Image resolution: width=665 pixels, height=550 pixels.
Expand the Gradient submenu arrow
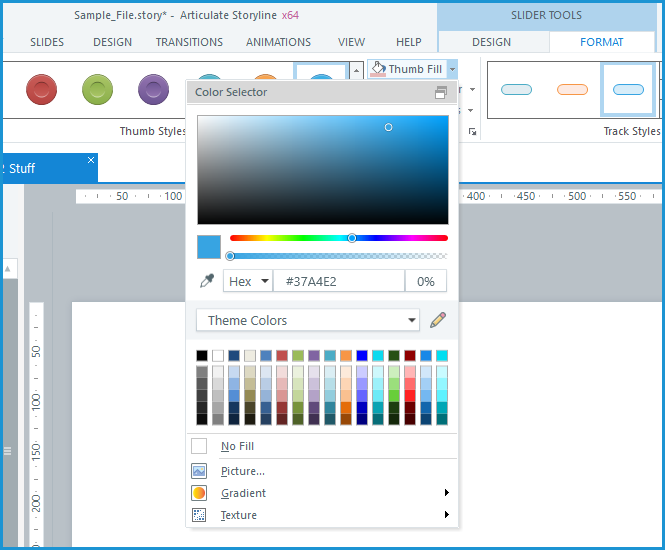point(446,492)
